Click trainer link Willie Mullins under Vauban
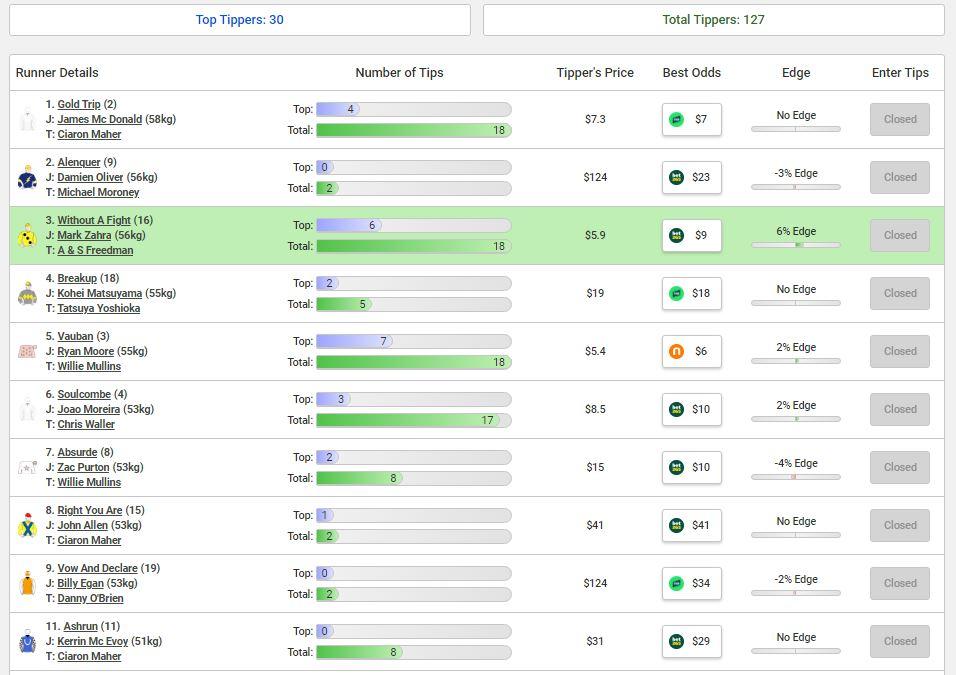The width and height of the screenshot is (956, 675). pyautogui.click(x=91, y=366)
